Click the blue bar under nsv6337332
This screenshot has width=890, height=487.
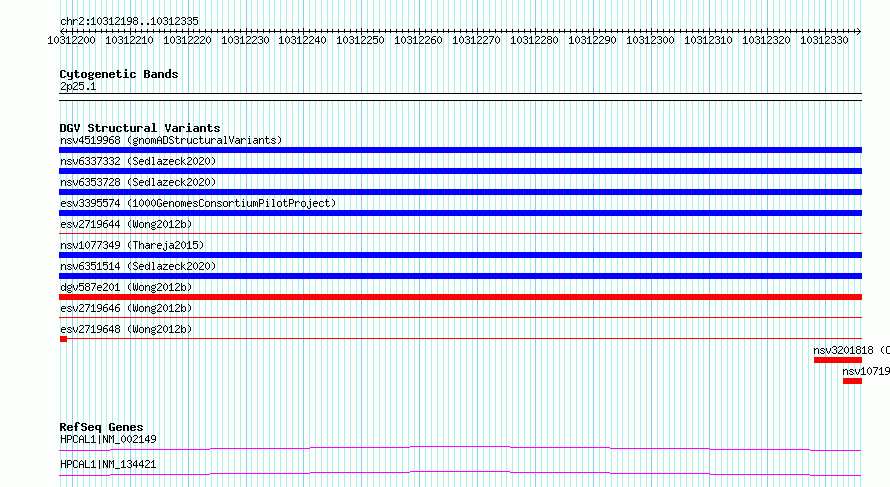(x=460, y=171)
